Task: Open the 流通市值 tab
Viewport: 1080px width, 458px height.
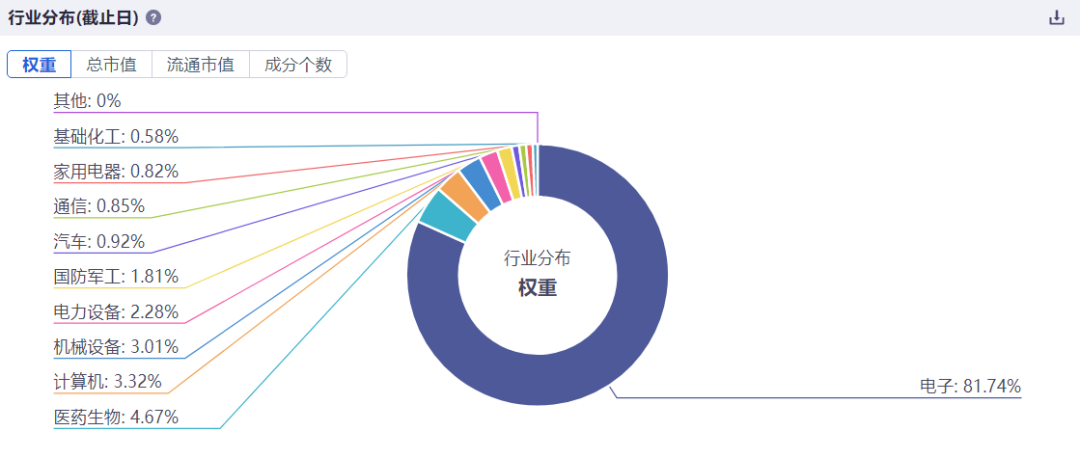Action: [x=200, y=65]
